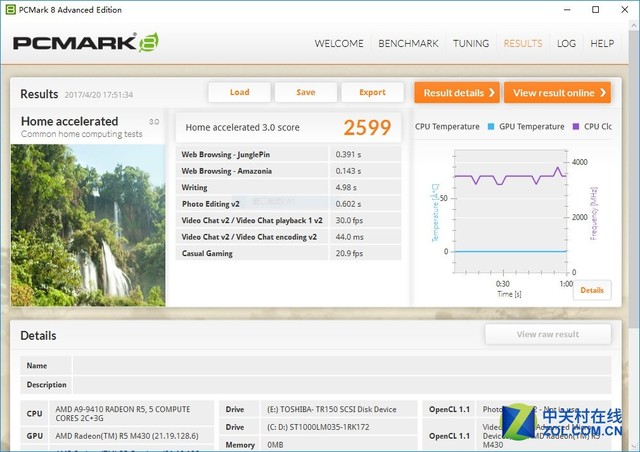The image size is (640, 452).
Task: Click View raw result button
Action: (x=548, y=334)
